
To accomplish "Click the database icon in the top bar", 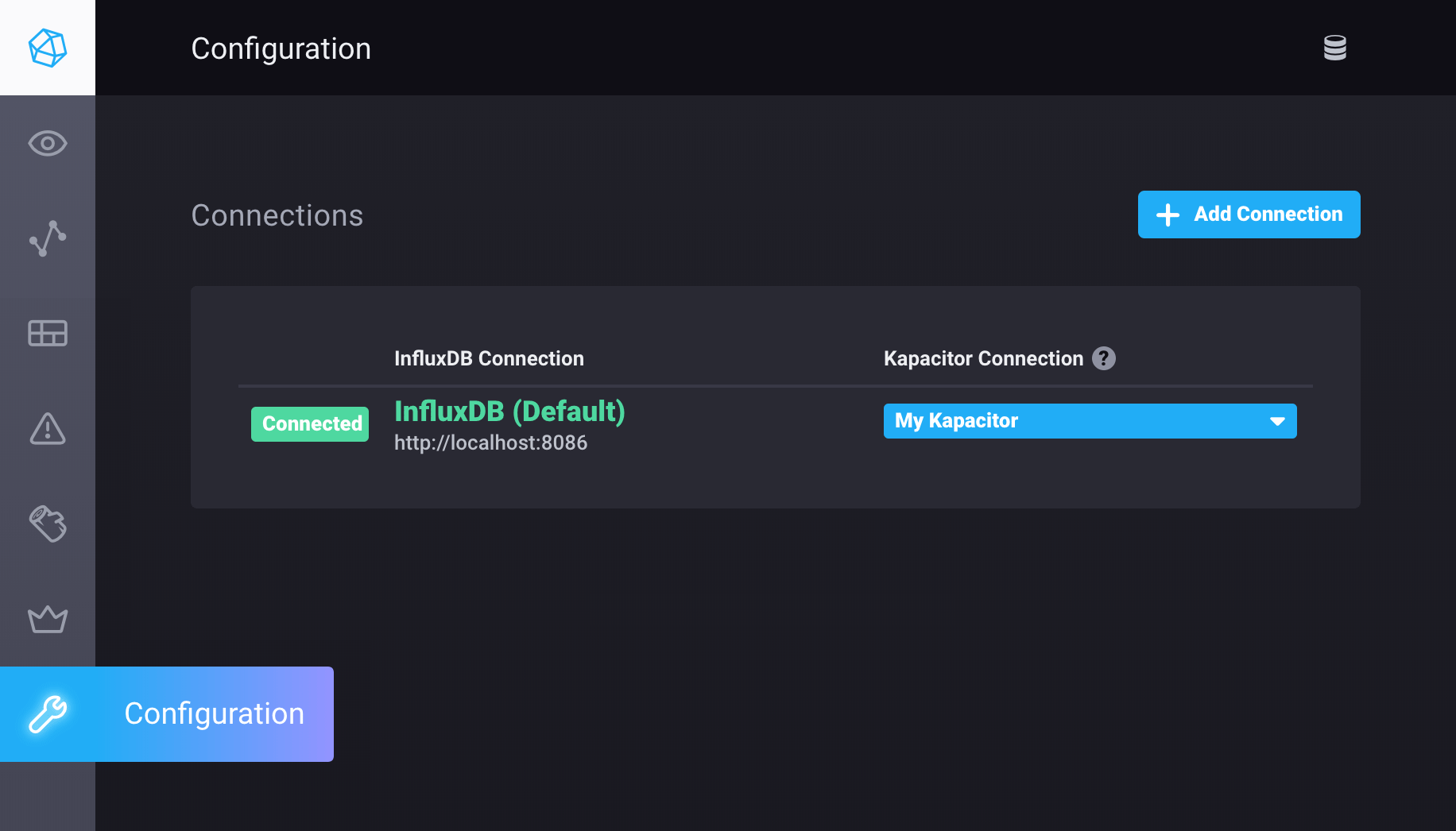I will [x=1335, y=48].
